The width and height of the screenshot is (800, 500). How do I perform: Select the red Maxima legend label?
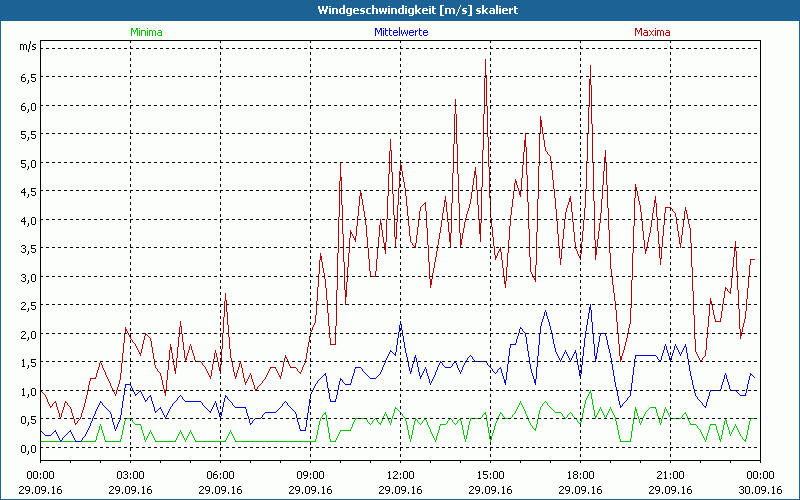(x=652, y=32)
